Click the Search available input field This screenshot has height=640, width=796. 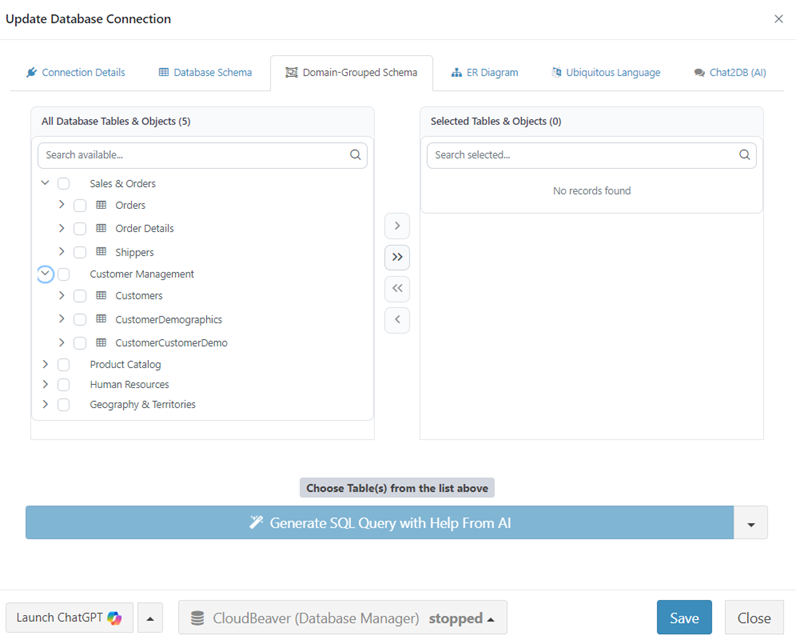pyautogui.click(x=195, y=155)
